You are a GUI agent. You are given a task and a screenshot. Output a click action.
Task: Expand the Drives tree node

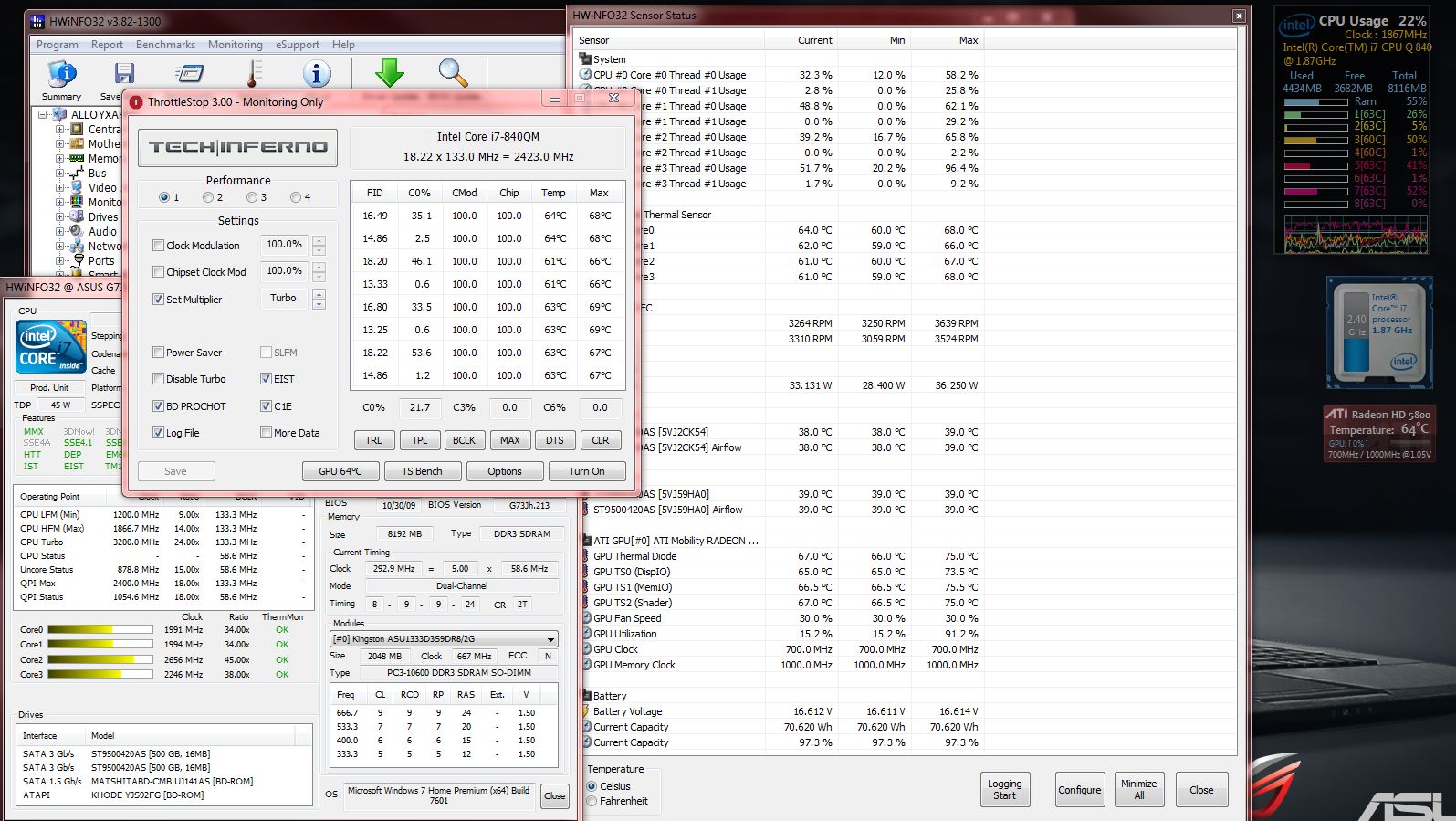60,217
